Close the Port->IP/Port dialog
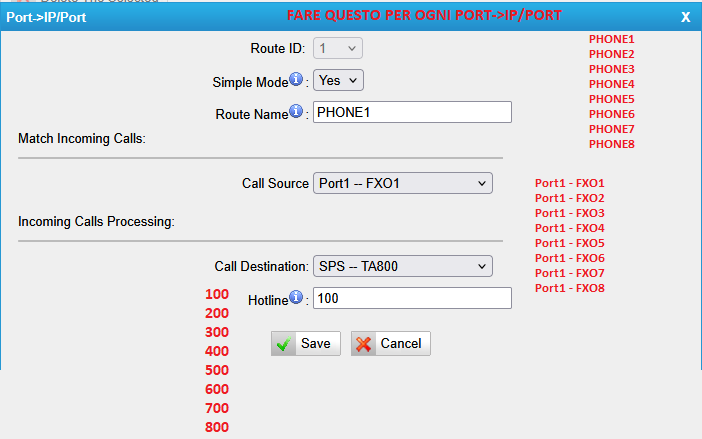This screenshot has height=439, width=702. point(685,17)
